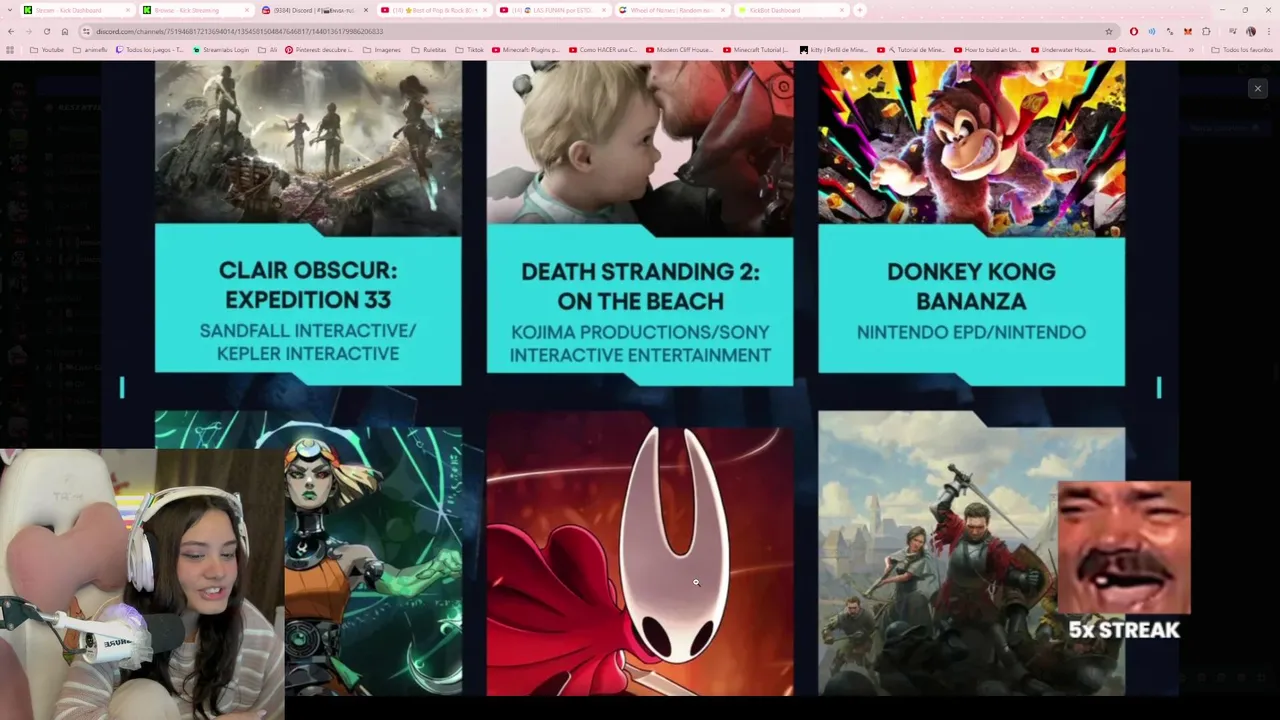Open the Tiktok bookmarks folder
The height and width of the screenshot is (720, 1280).
pyautogui.click(x=470, y=49)
